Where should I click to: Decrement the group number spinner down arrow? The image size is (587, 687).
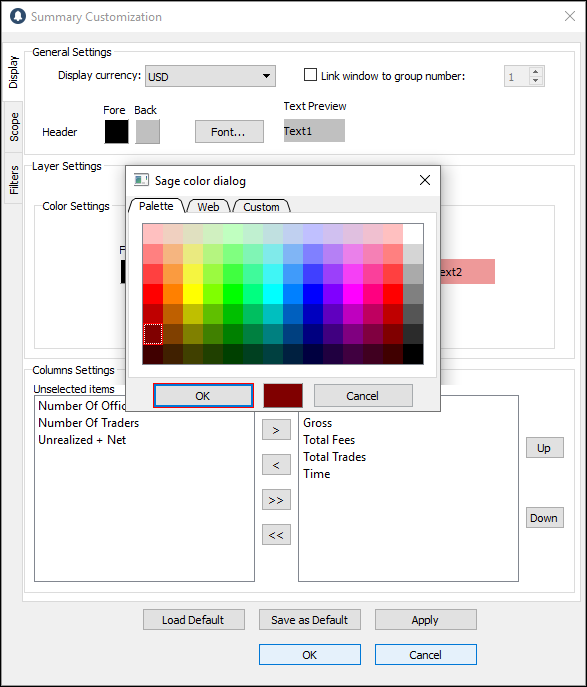point(535,81)
